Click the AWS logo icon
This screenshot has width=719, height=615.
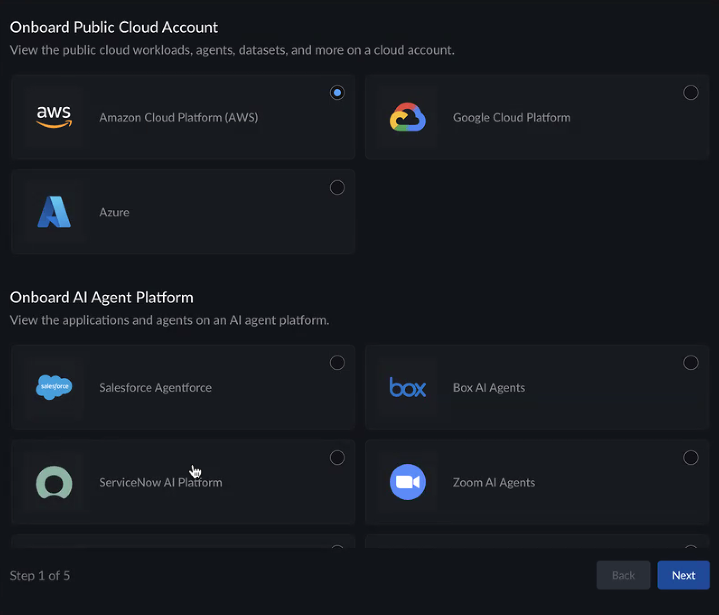(x=54, y=117)
